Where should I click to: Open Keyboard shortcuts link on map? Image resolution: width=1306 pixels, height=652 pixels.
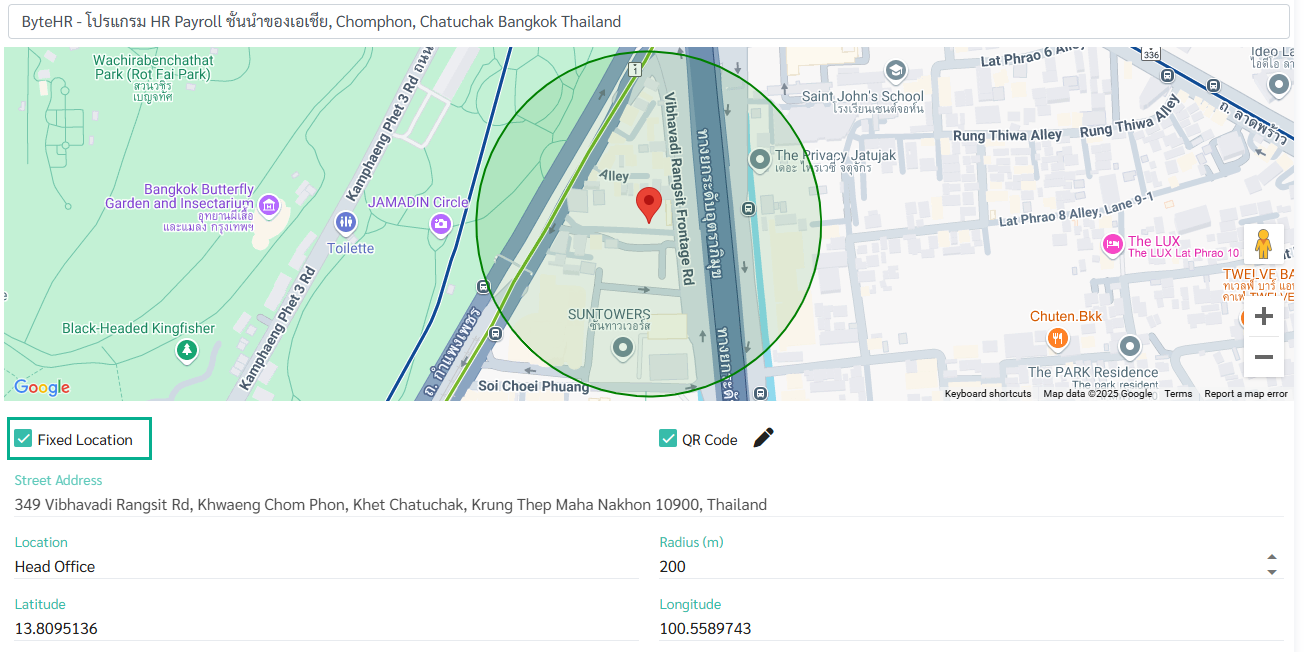988,394
